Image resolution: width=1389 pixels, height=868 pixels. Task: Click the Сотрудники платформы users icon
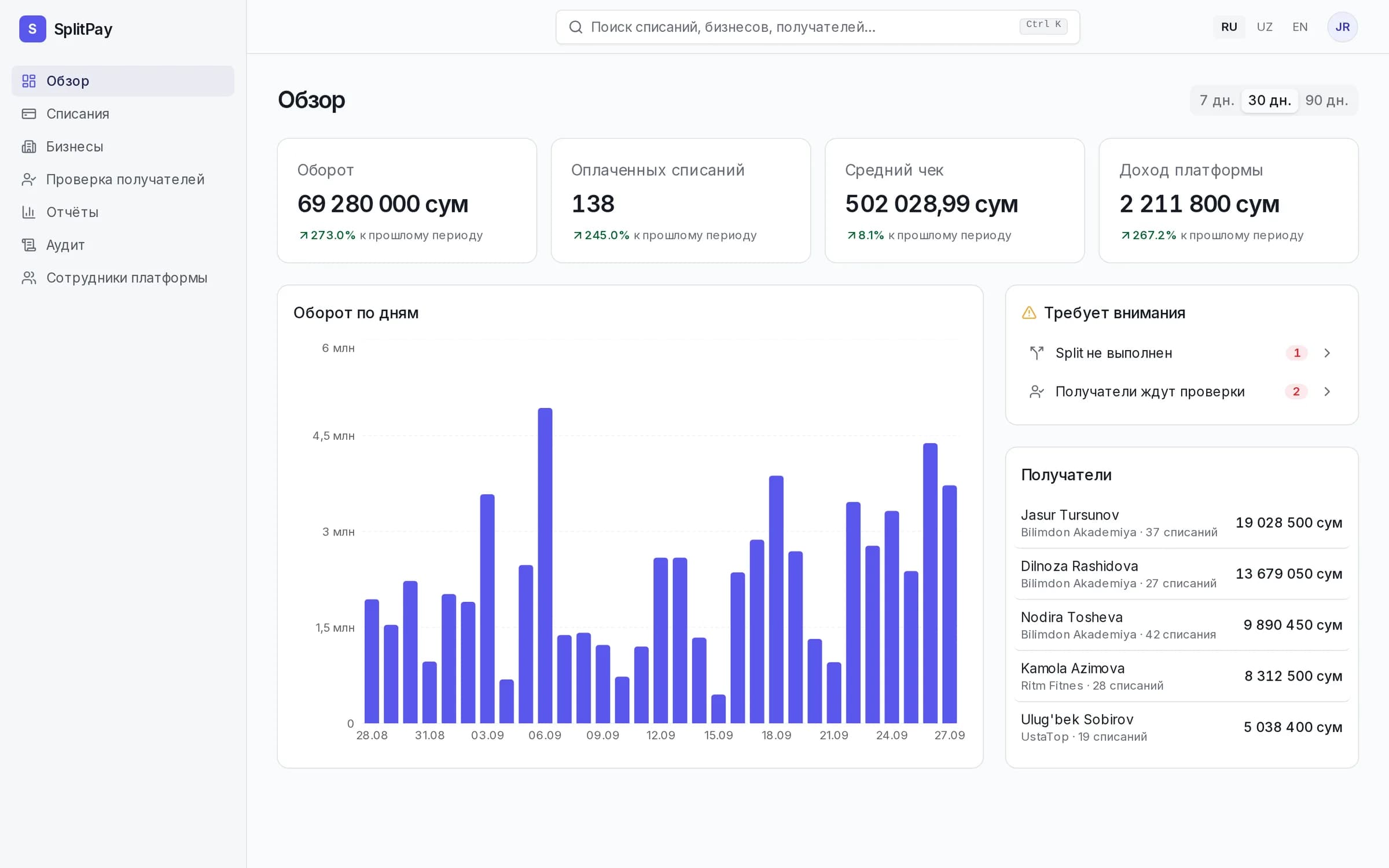click(x=29, y=278)
